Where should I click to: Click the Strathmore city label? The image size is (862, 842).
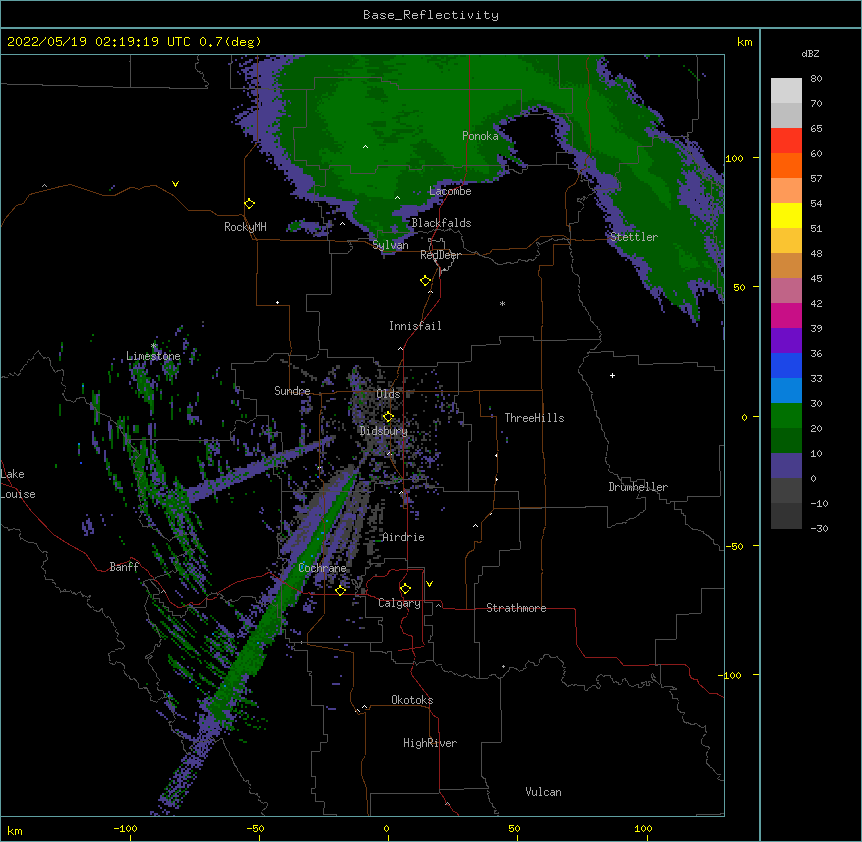point(516,608)
